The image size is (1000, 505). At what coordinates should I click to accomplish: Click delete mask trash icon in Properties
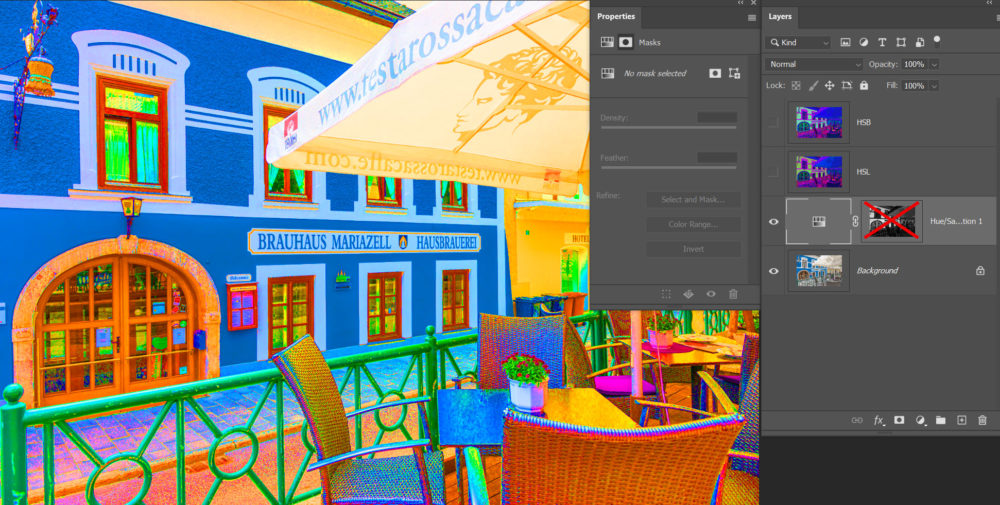(x=733, y=294)
